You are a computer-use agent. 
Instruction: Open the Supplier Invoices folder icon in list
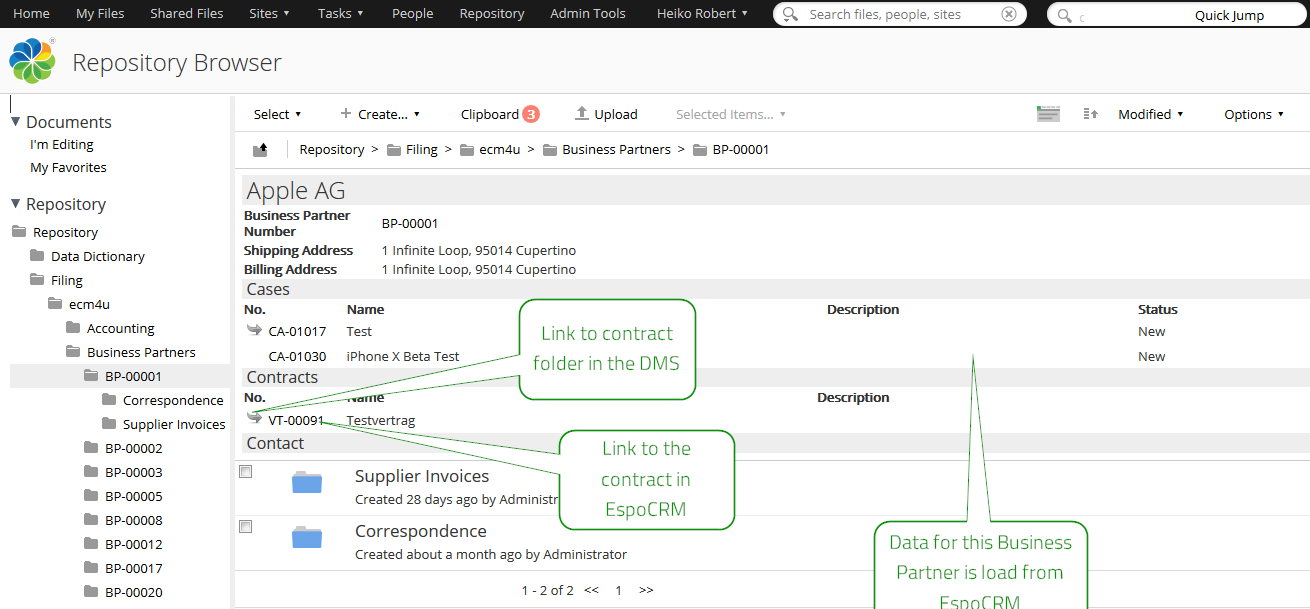point(307,484)
